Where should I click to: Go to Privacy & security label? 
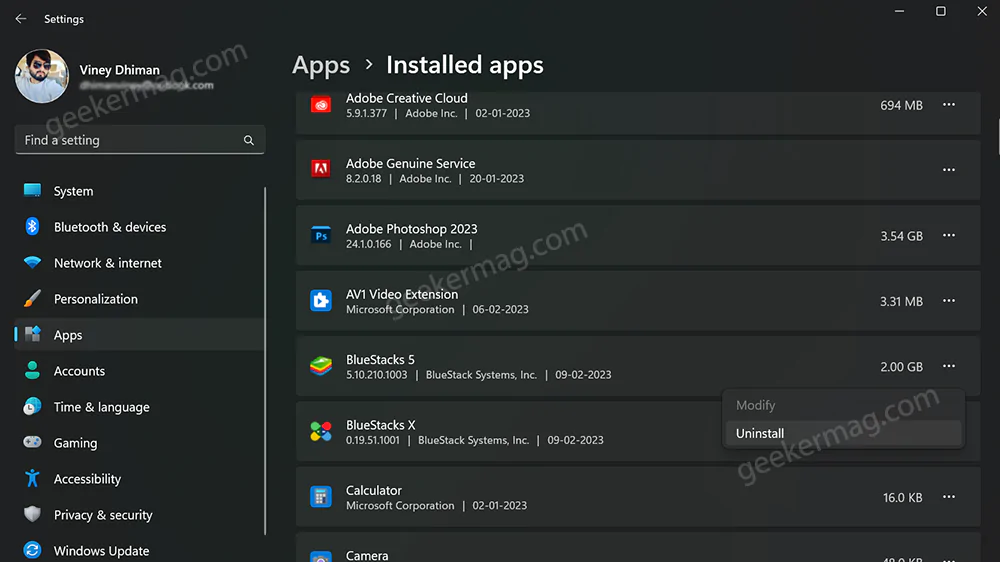[x=103, y=515]
